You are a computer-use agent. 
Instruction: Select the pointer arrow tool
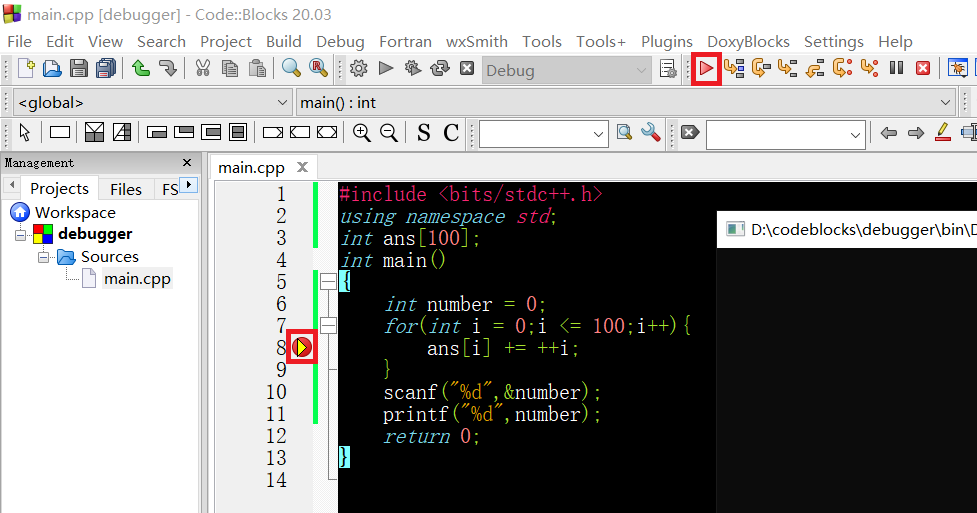pyautogui.click(x=25, y=132)
